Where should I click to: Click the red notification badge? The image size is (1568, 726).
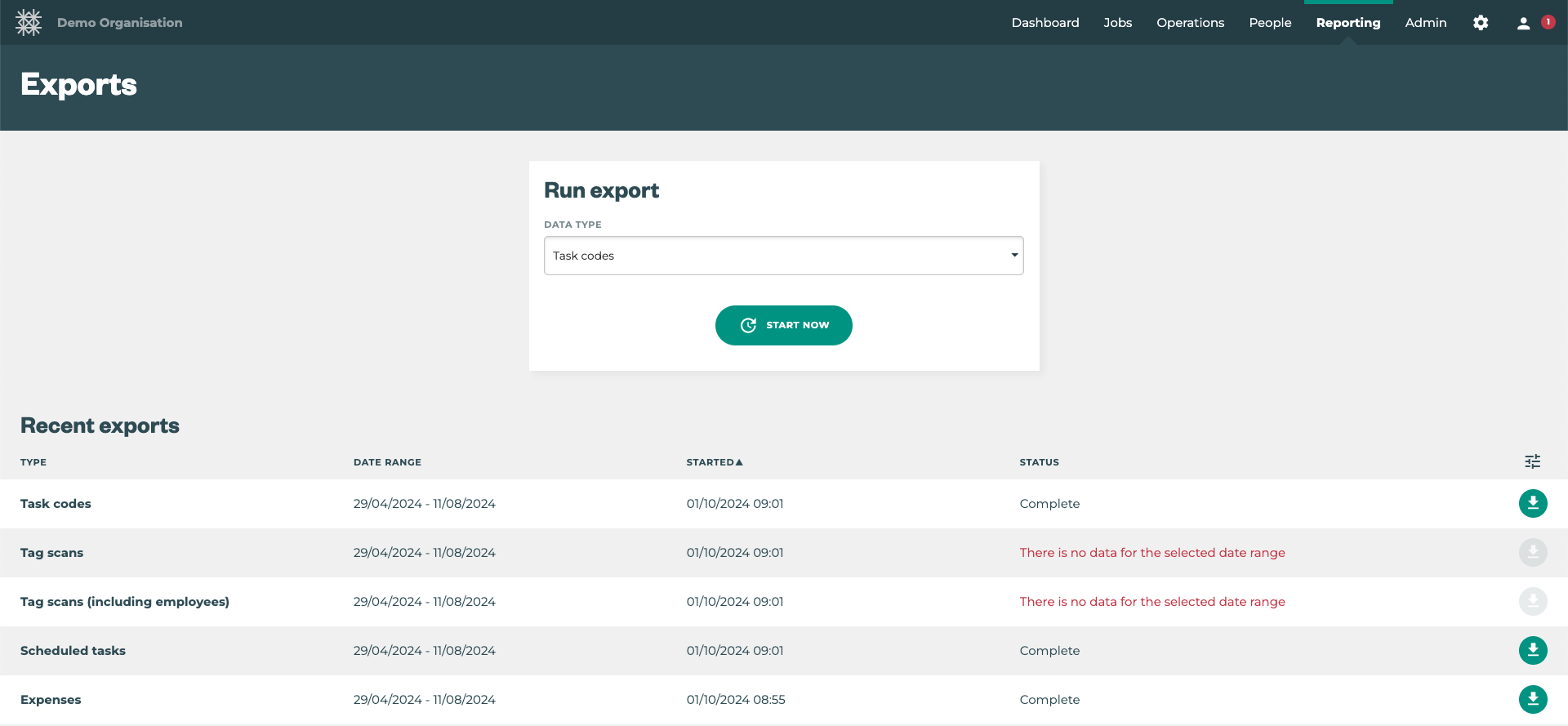(1548, 22)
